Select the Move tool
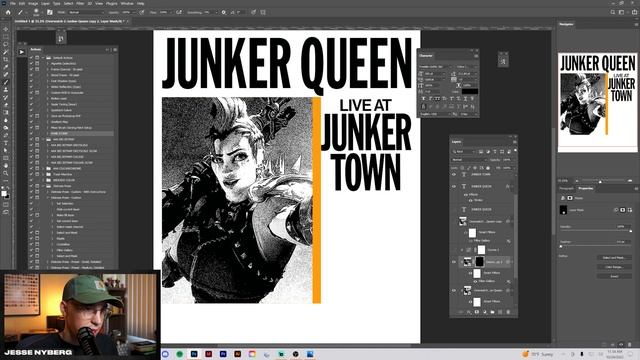The image size is (640, 360). coord(6,29)
